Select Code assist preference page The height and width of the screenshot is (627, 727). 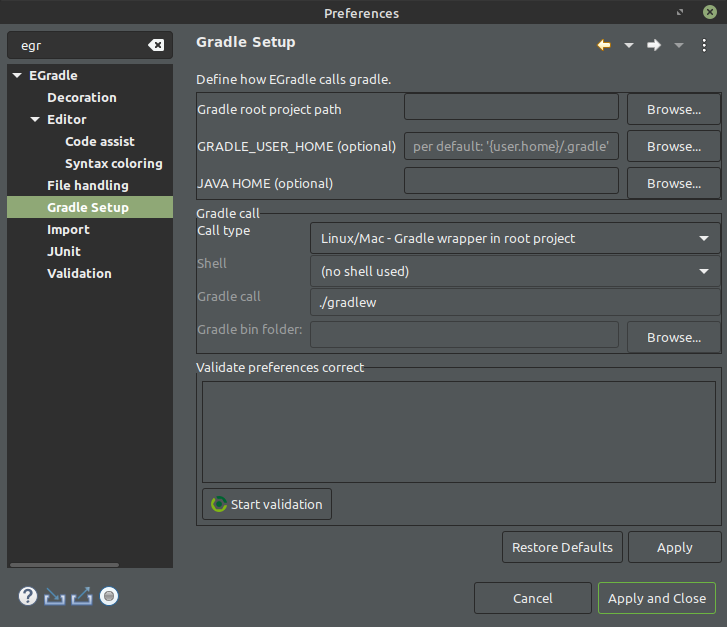100,141
